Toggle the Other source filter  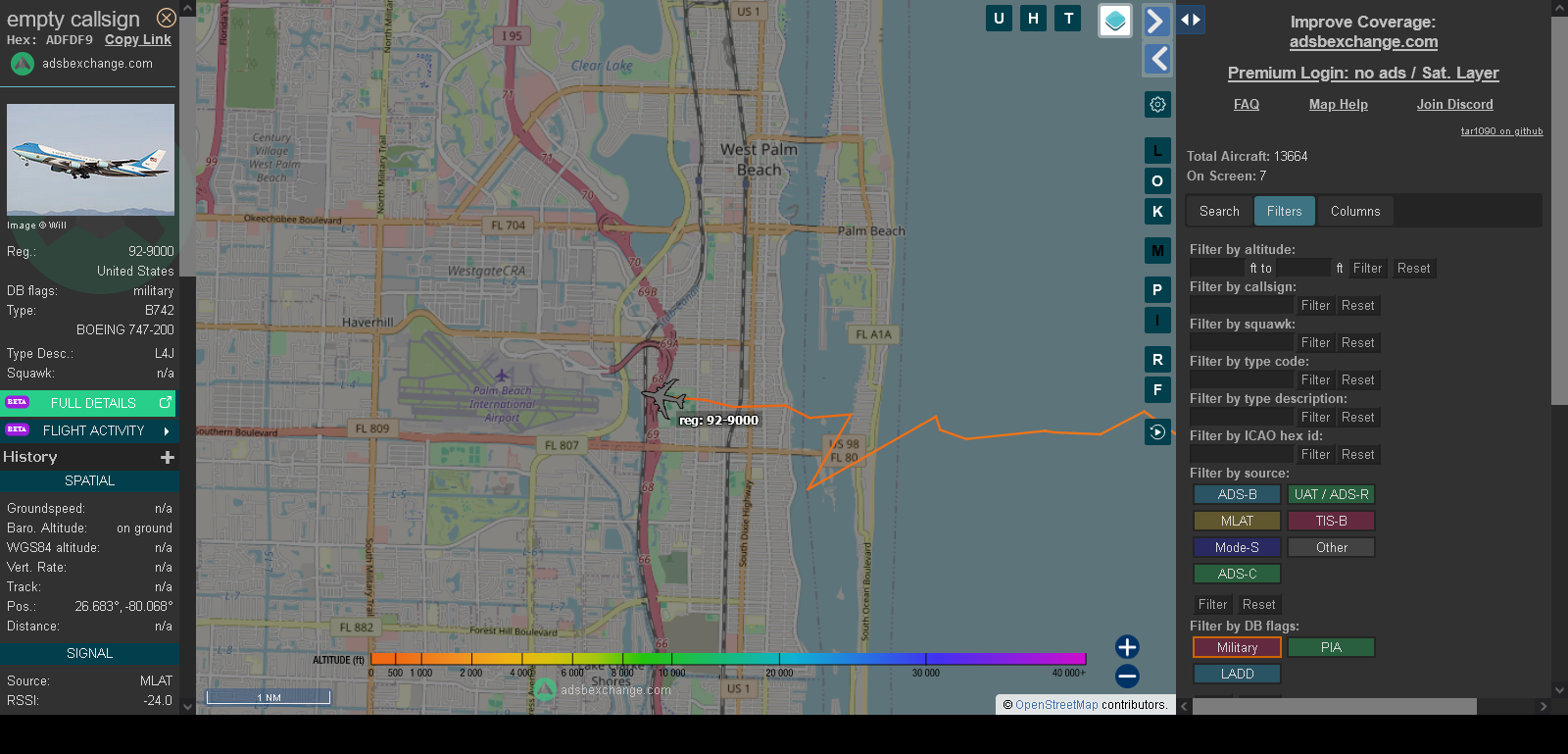point(1331,547)
